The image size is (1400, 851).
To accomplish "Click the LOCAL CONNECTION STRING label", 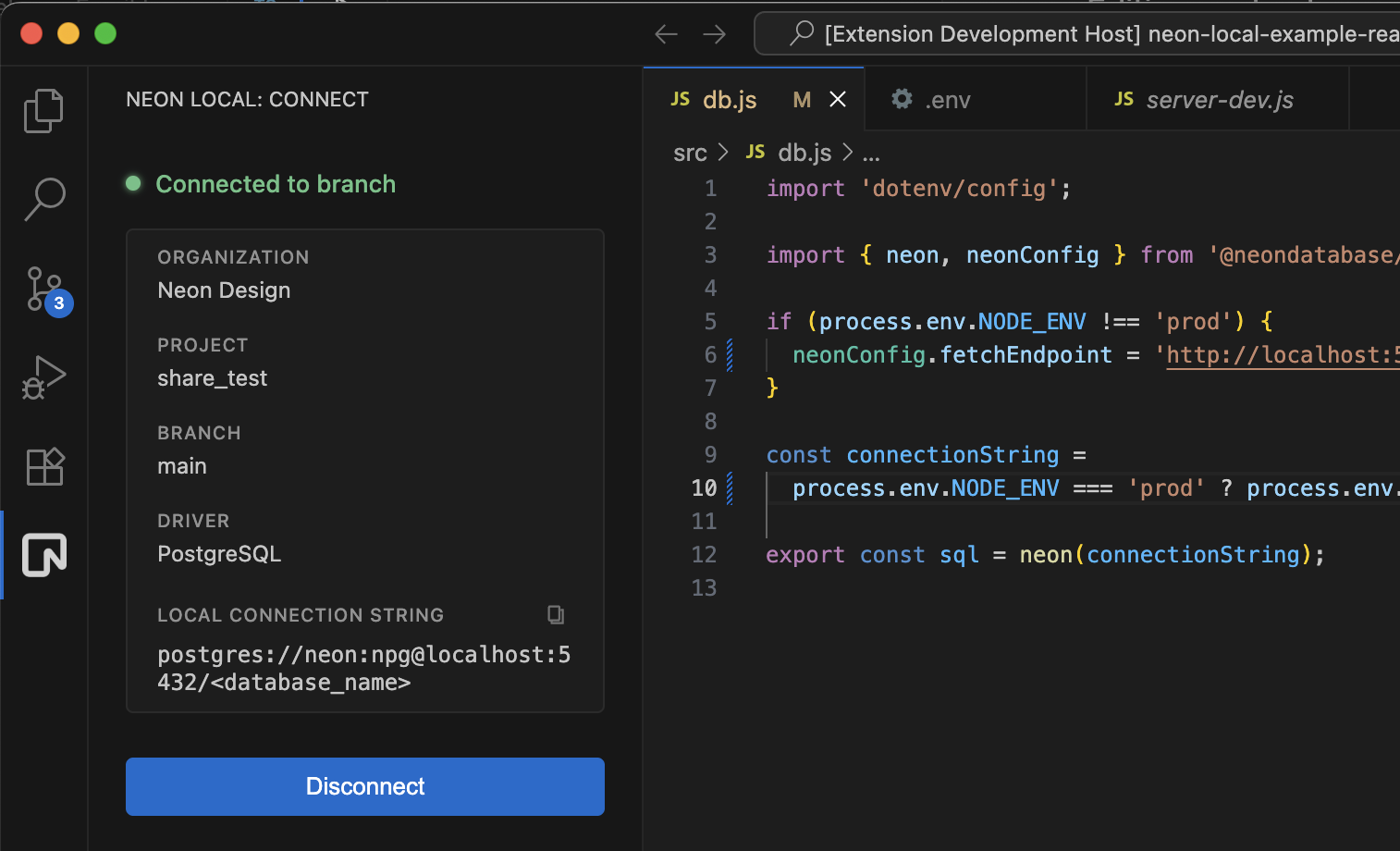I will pyautogui.click(x=301, y=615).
